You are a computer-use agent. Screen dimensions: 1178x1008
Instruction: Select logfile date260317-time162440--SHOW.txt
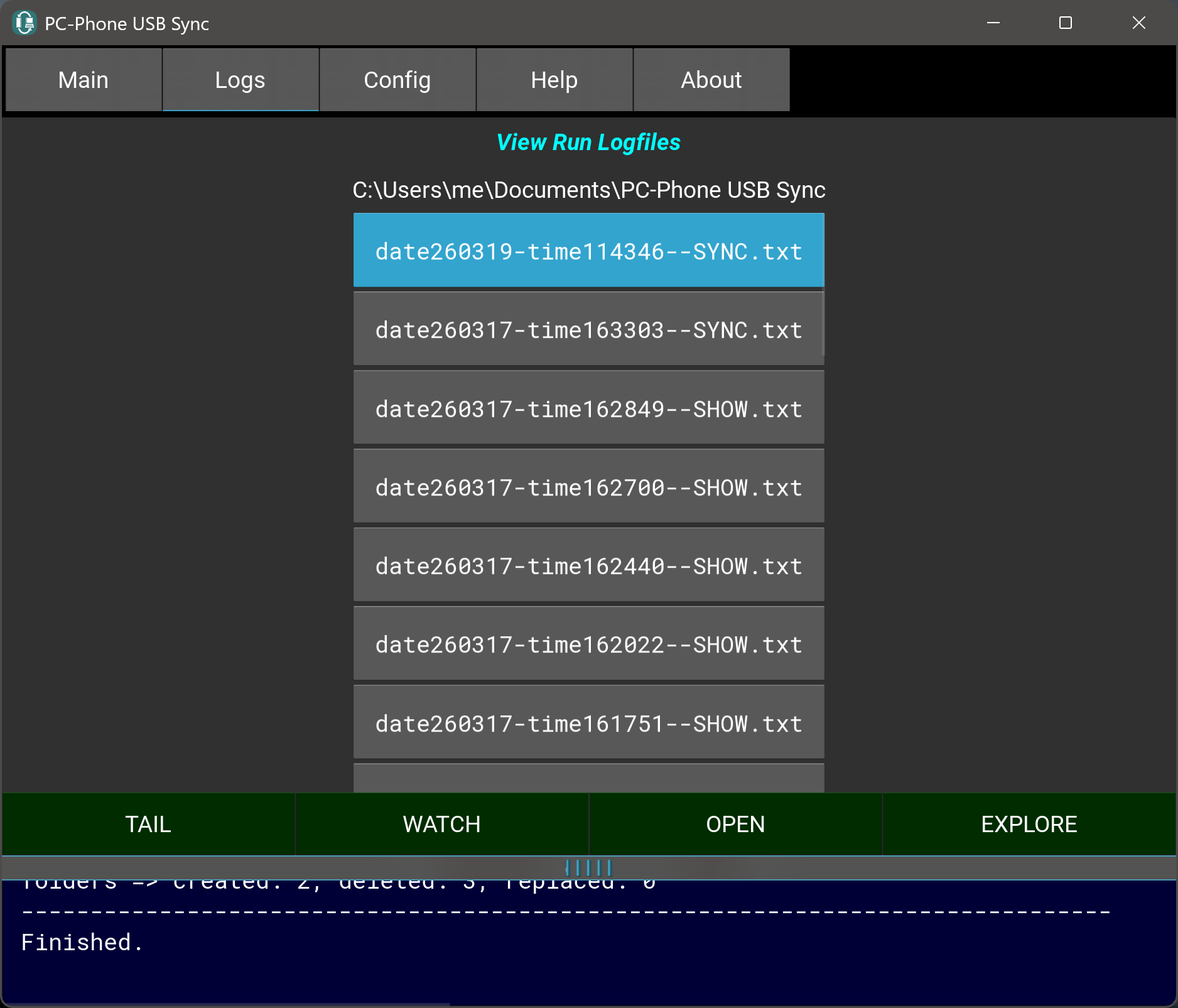588,566
